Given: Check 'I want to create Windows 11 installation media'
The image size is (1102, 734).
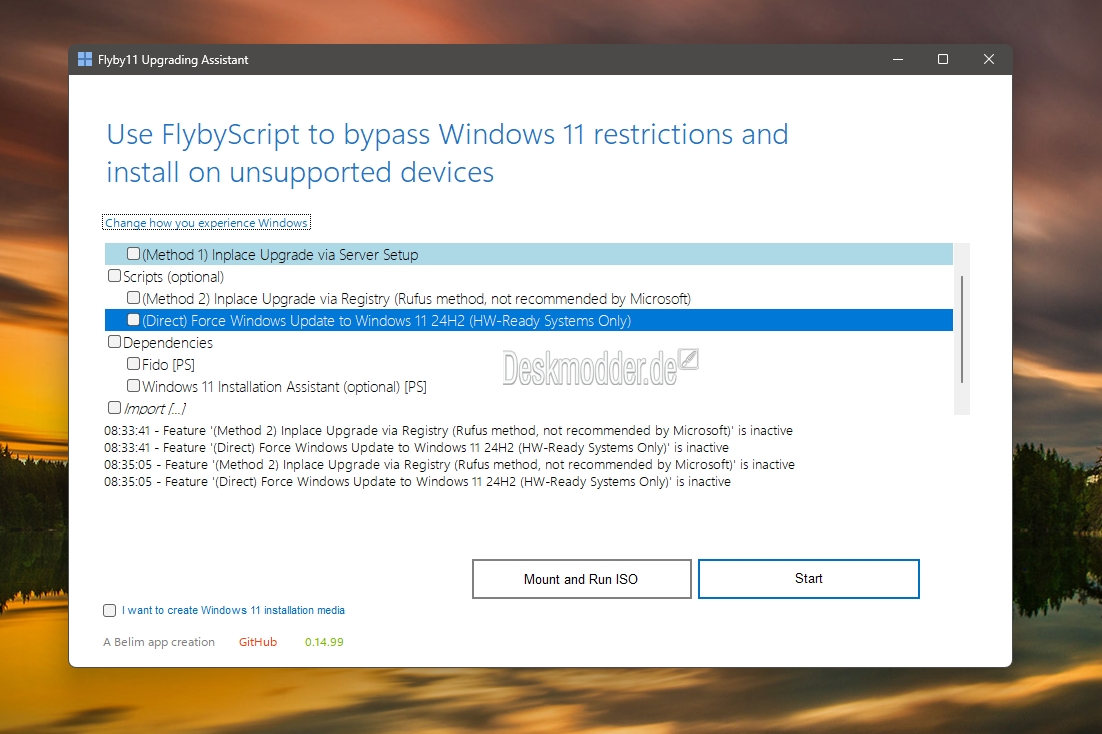Looking at the screenshot, I should click(x=110, y=610).
